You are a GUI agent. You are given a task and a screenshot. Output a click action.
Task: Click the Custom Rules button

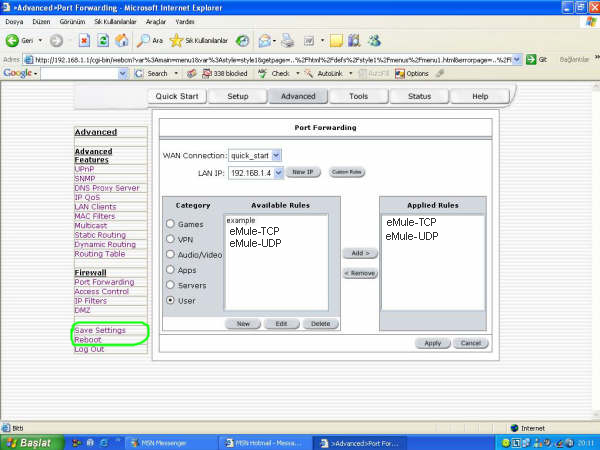[347, 172]
